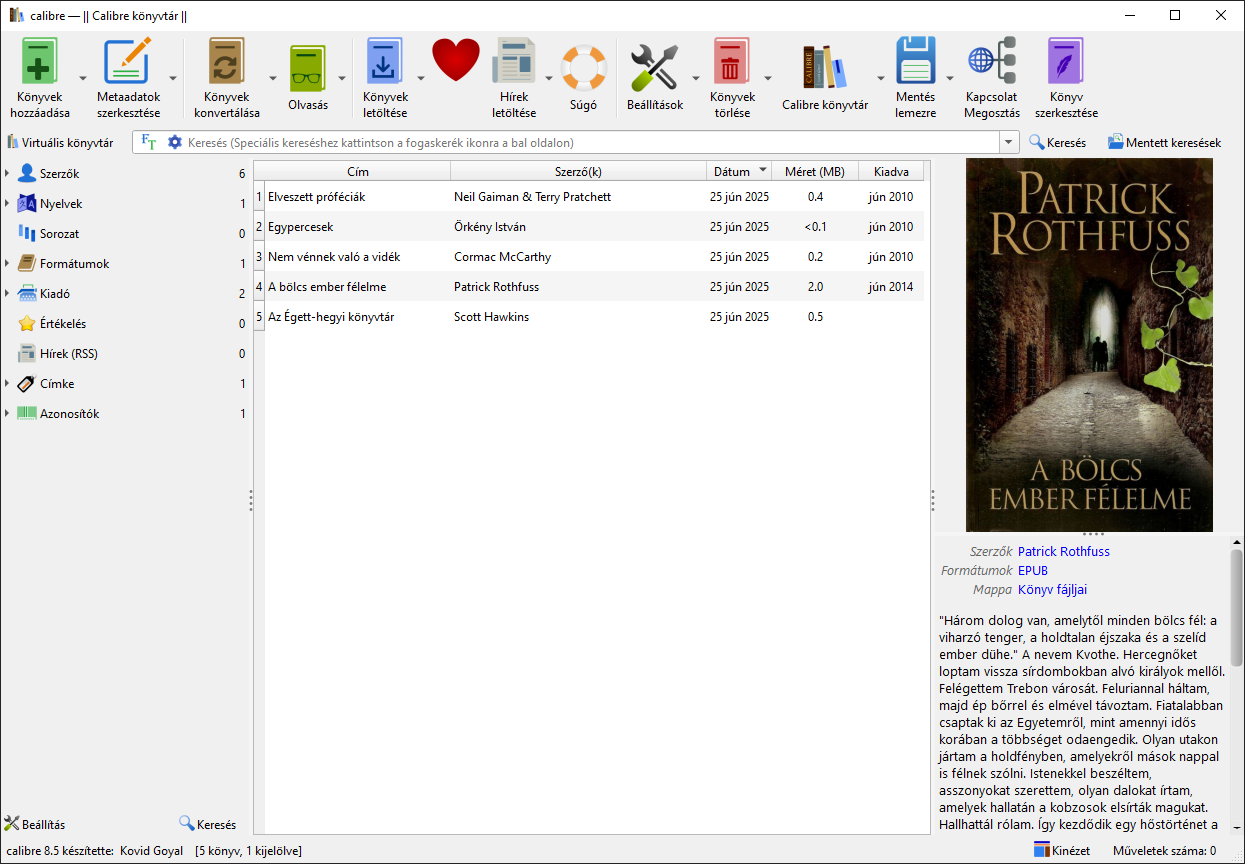Click the Könyvek hozzáadása (add books) icon
The height and width of the screenshot is (864, 1245).
click(x=40, y=62)
